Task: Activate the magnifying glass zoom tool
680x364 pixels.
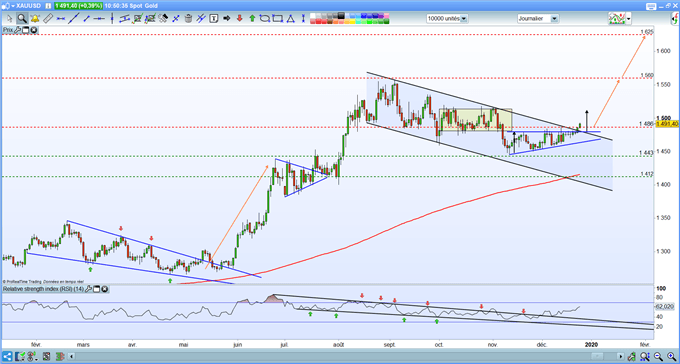Action: tap(23, 18)
